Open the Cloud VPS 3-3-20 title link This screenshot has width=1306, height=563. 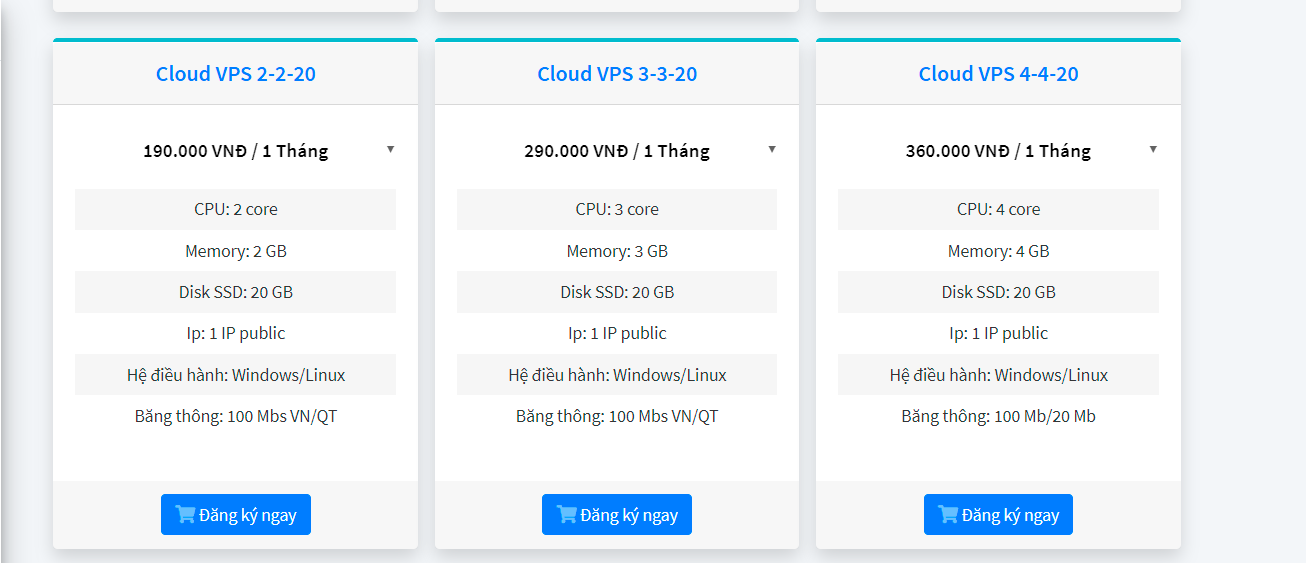[x=617, y=74]
